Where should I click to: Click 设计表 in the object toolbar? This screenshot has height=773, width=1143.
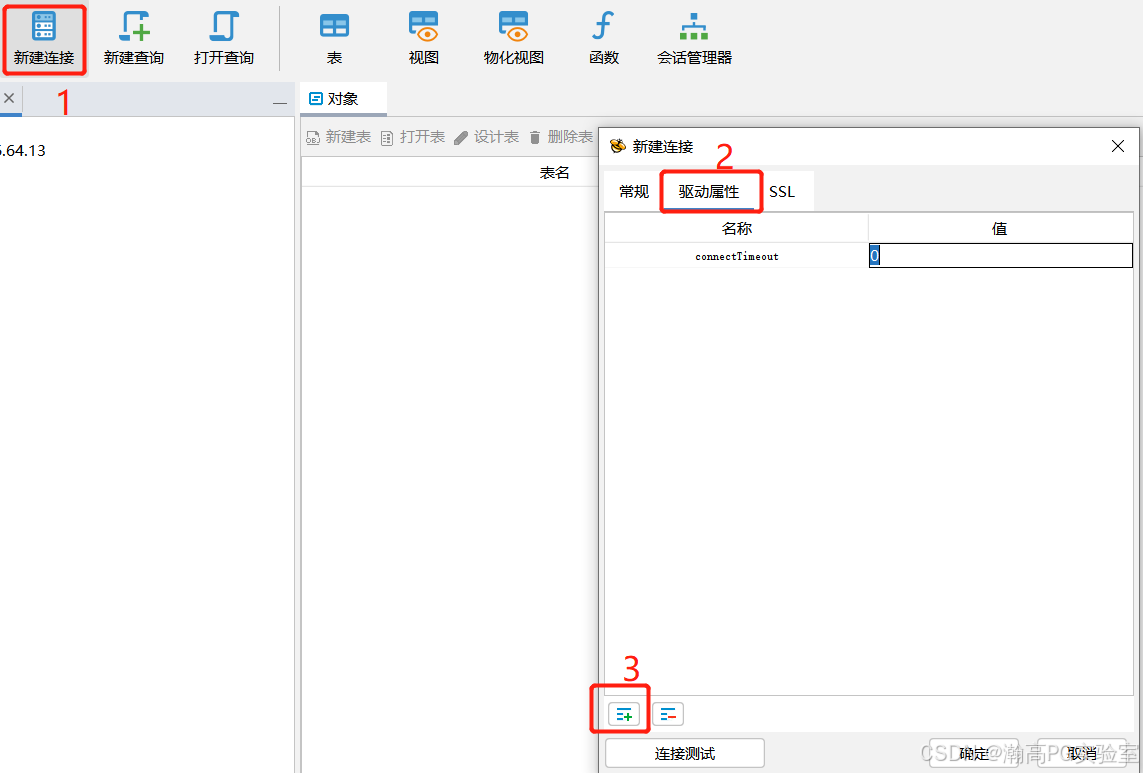coord(486,137)
